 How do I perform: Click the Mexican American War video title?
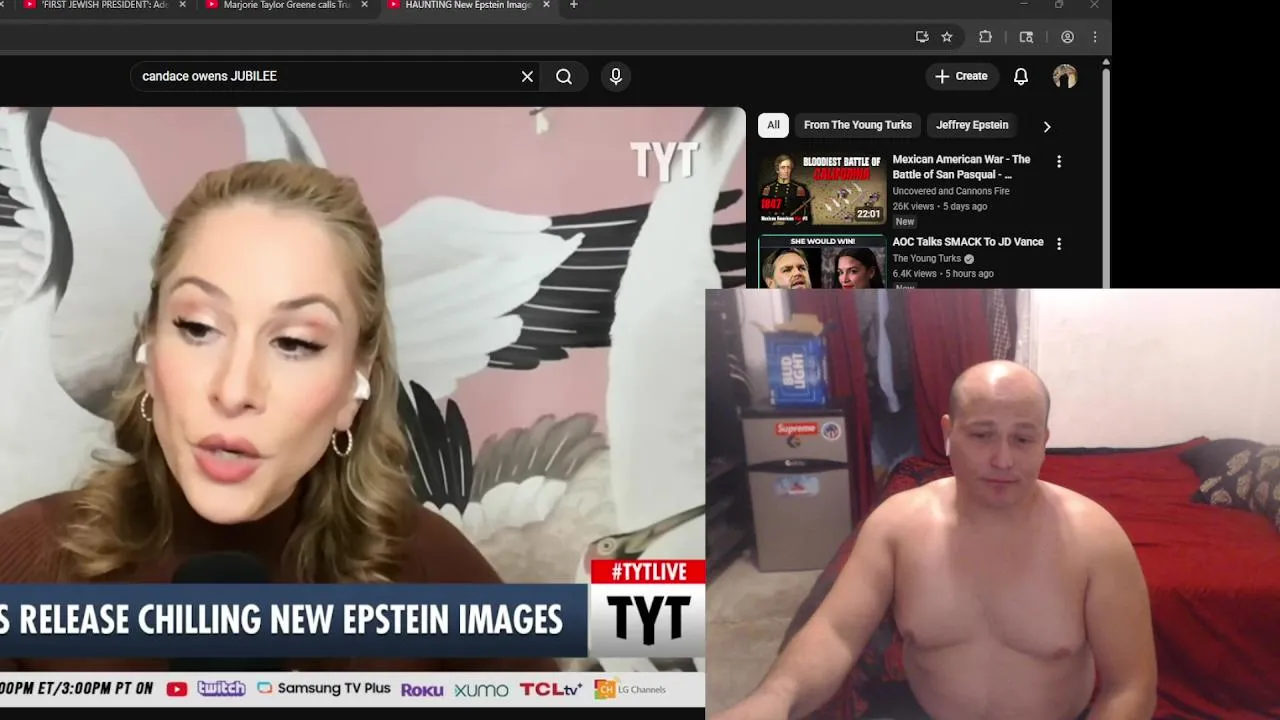(x=961, y=167)
